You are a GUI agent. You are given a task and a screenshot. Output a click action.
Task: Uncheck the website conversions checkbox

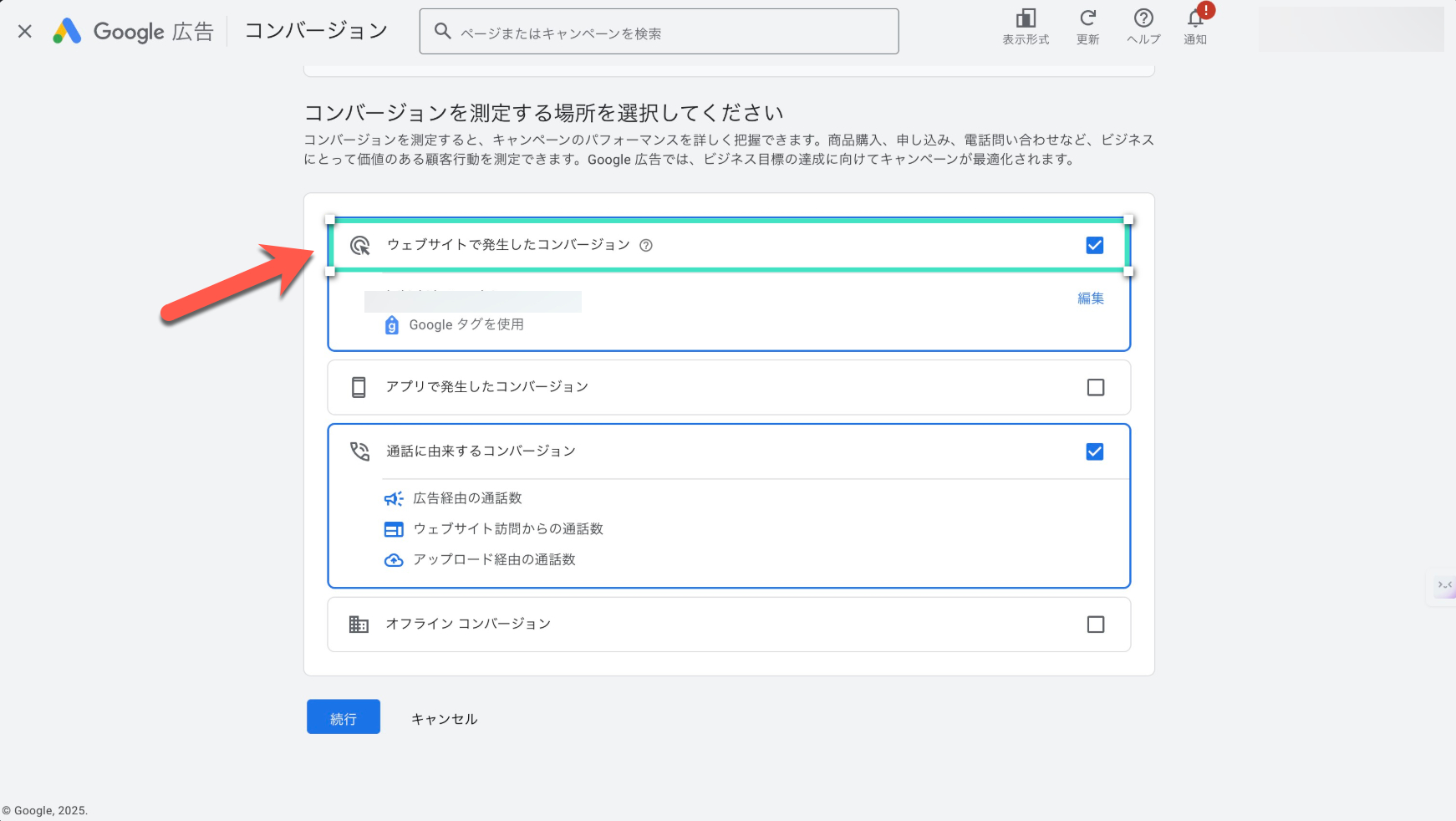tap(1095, 245)
